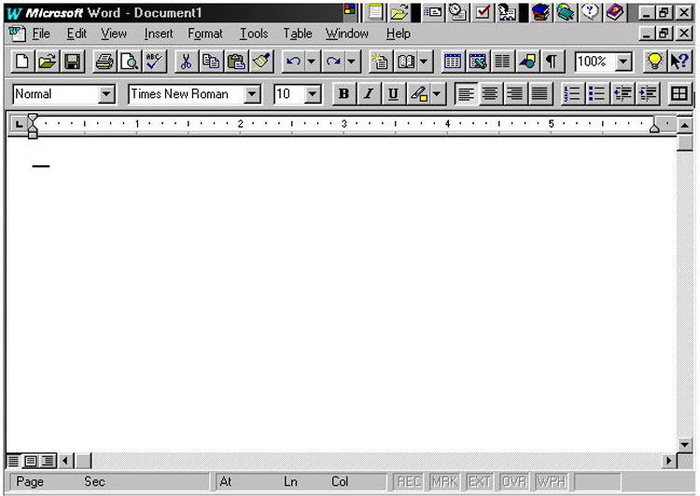The width and height of the screenshot is (700, 496).
Task: Open the Format menu
Action: click(x=205, y=33)
